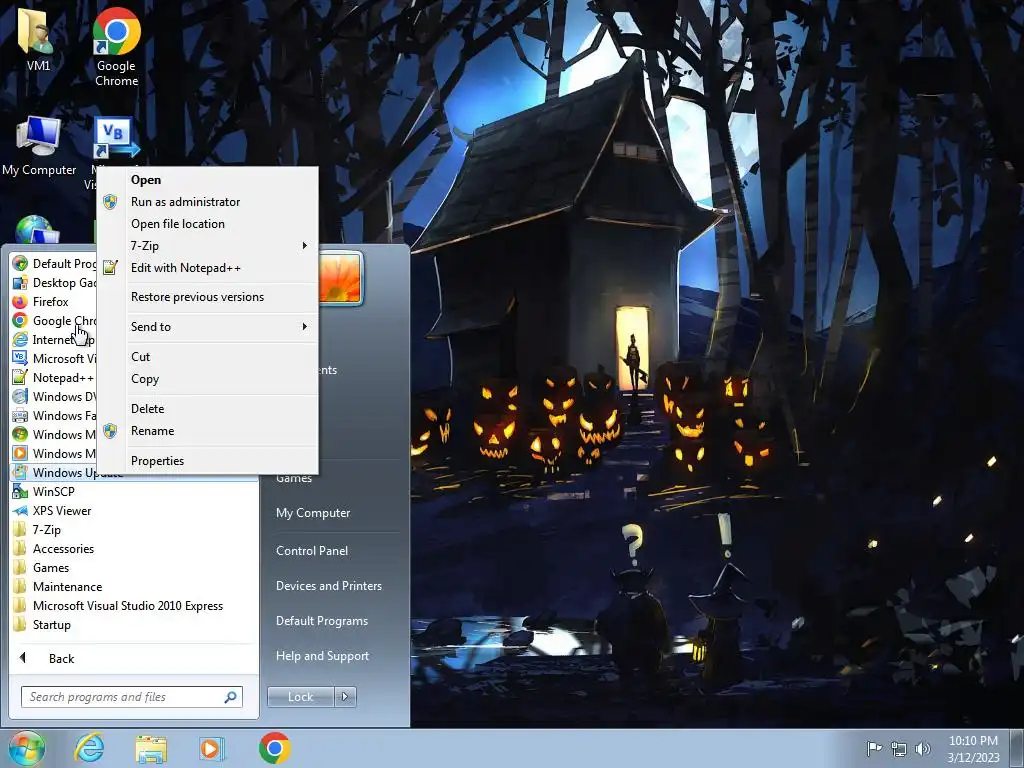Viewport: 1024px width, 768px height.
Task: Click the Windows Update icon in Start menu
Action: coord(20,472)
